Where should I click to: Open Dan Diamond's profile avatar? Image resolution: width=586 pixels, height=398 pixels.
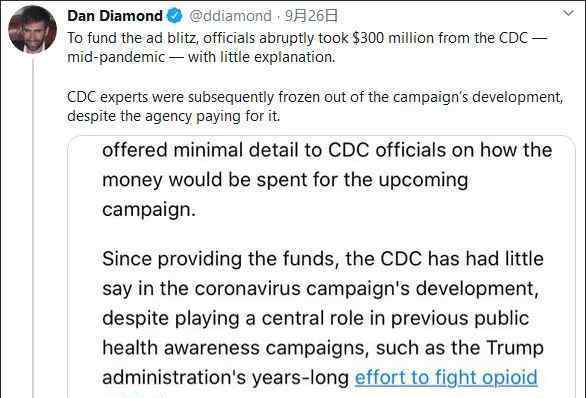(33, 29)
